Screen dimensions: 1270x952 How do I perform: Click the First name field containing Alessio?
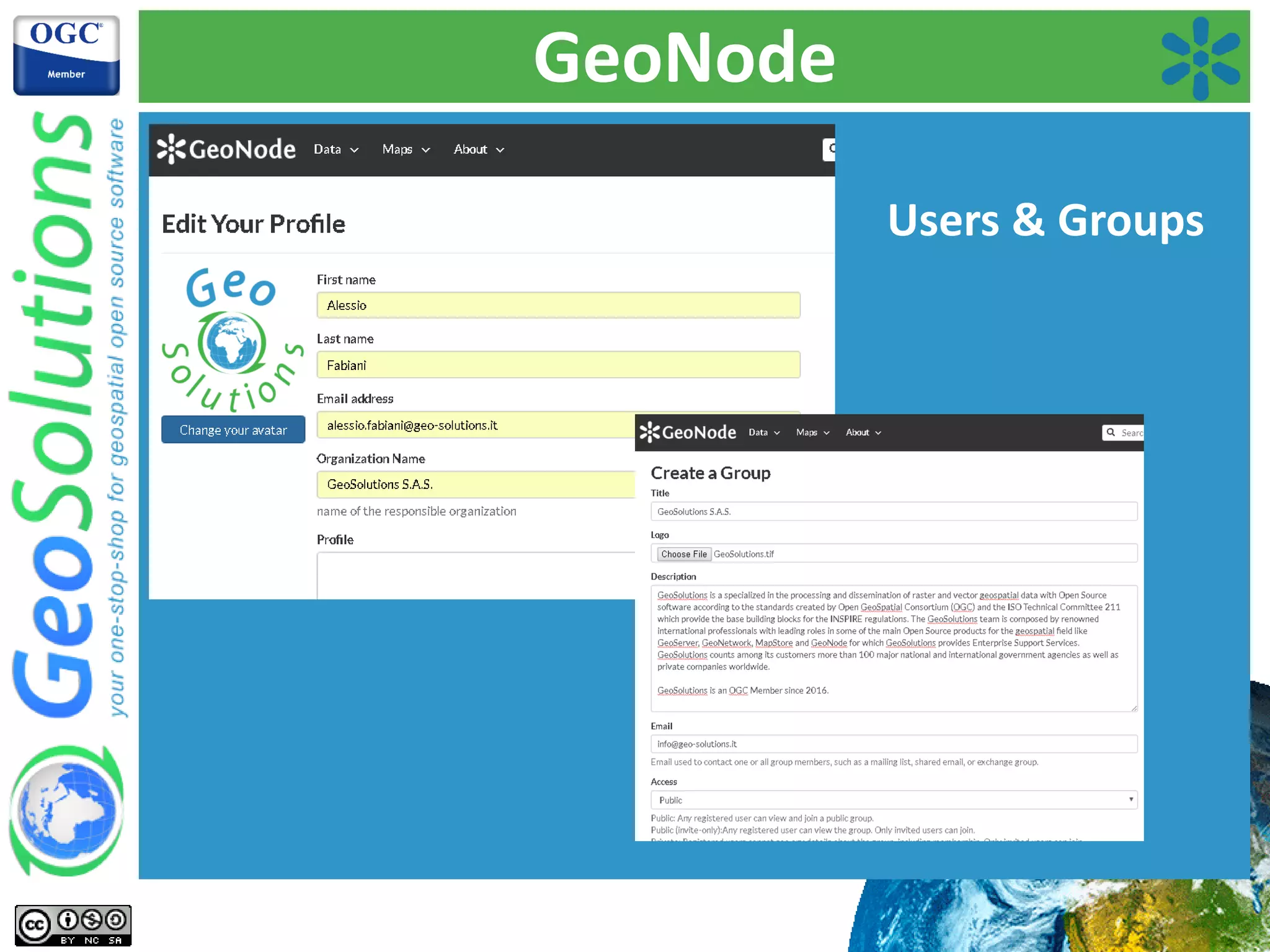click(x=558, y=305)
